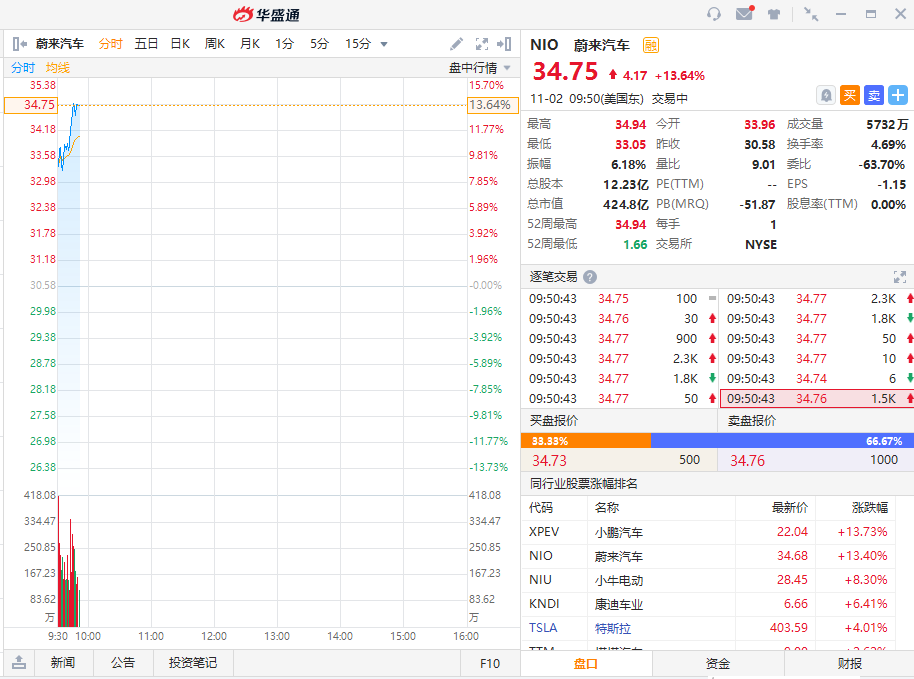Toggle the 均线 average line display
Viewport: 914px width, 679px height.
[x=58, y=68]
